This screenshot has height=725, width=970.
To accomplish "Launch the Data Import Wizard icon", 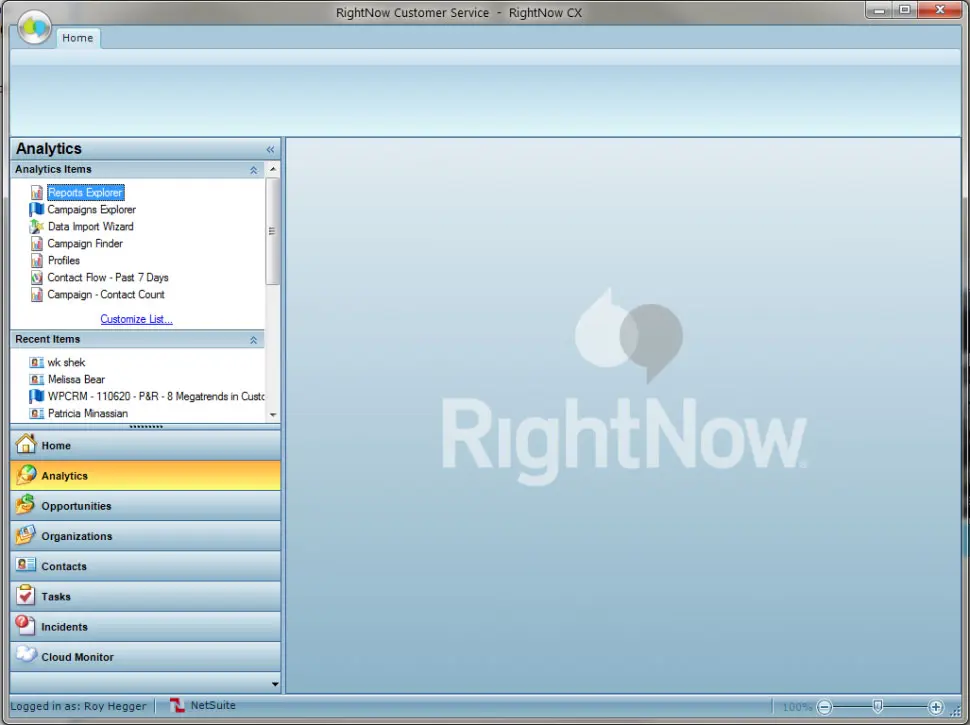I will tap(37, 227).
